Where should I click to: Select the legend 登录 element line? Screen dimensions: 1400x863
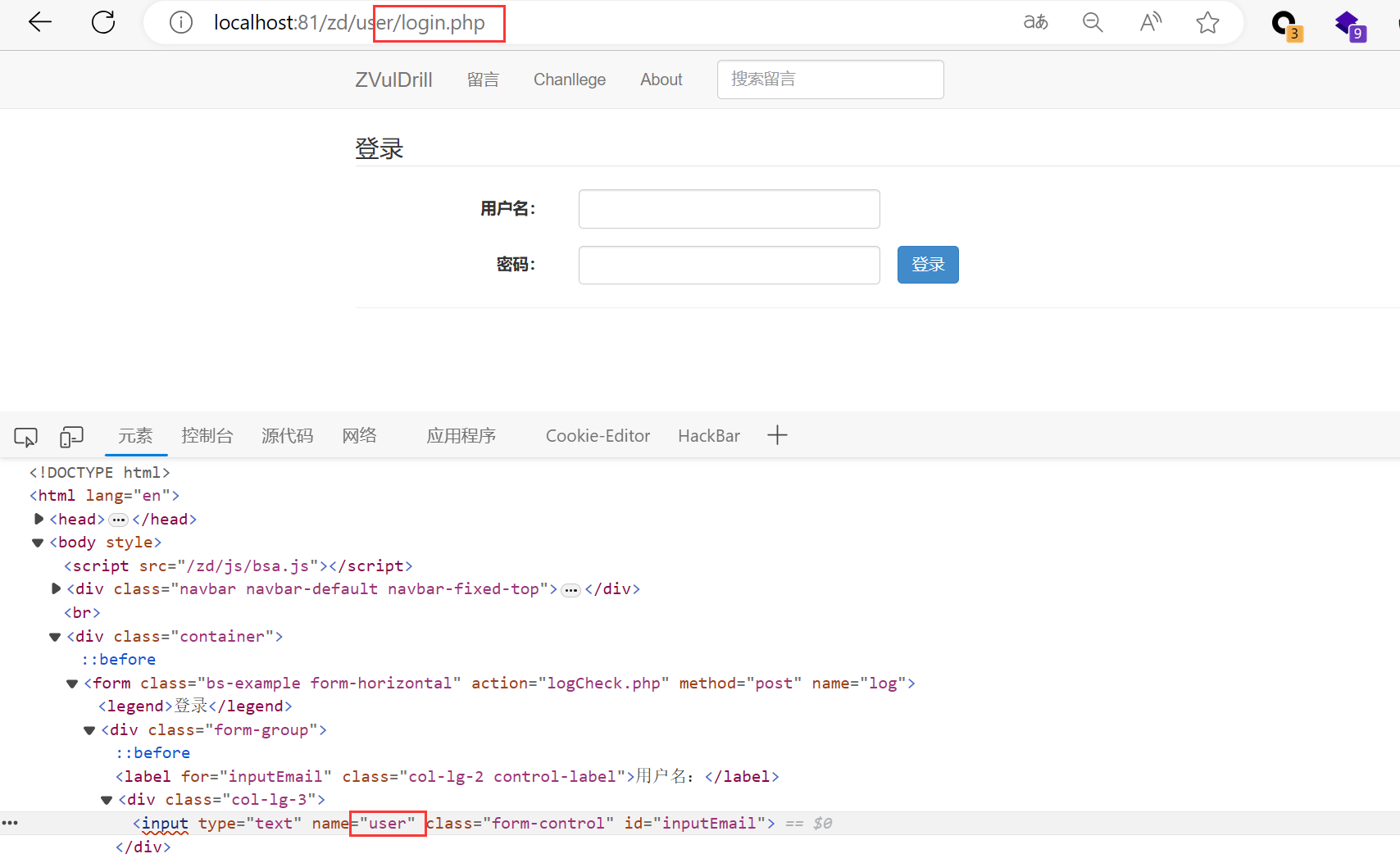pyautogui.click(x=195, y=706)
